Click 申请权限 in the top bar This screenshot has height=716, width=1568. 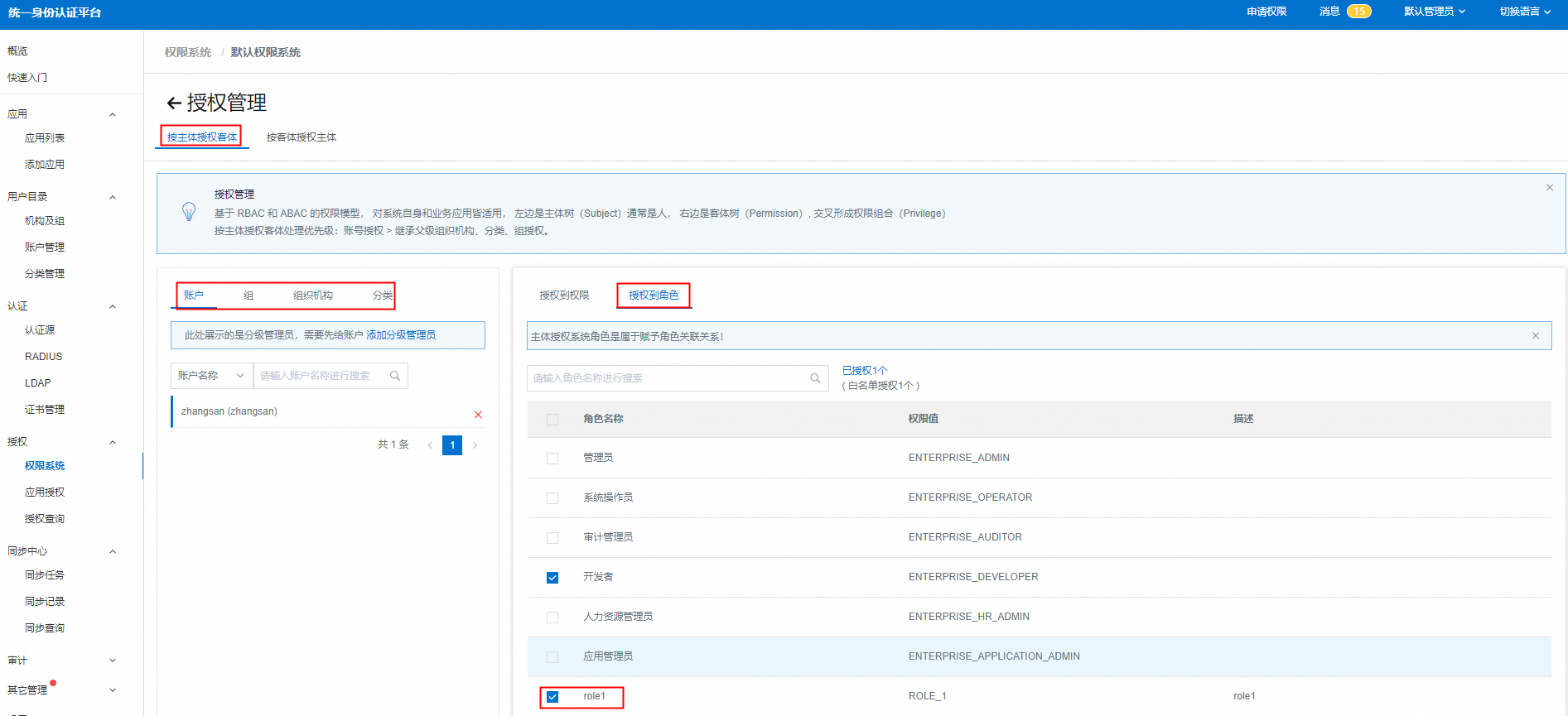[x=1266, y=12]
